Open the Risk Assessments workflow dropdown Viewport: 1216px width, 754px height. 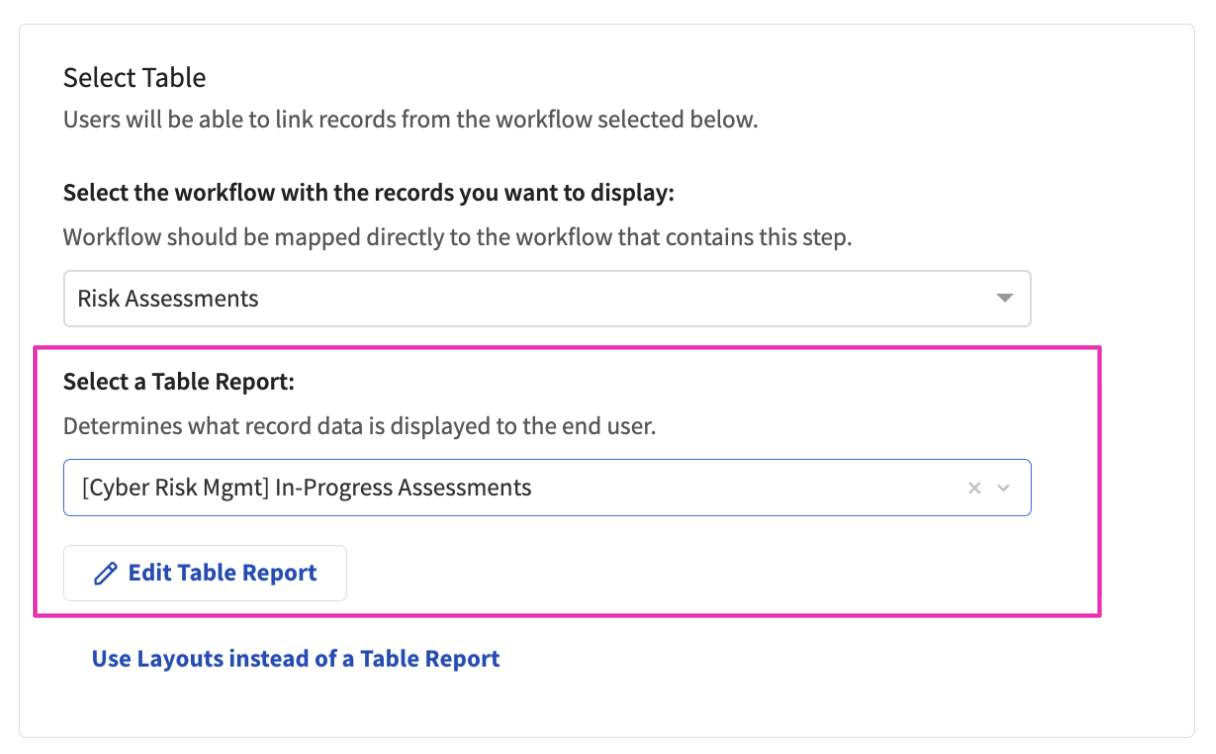click(546, 298)
